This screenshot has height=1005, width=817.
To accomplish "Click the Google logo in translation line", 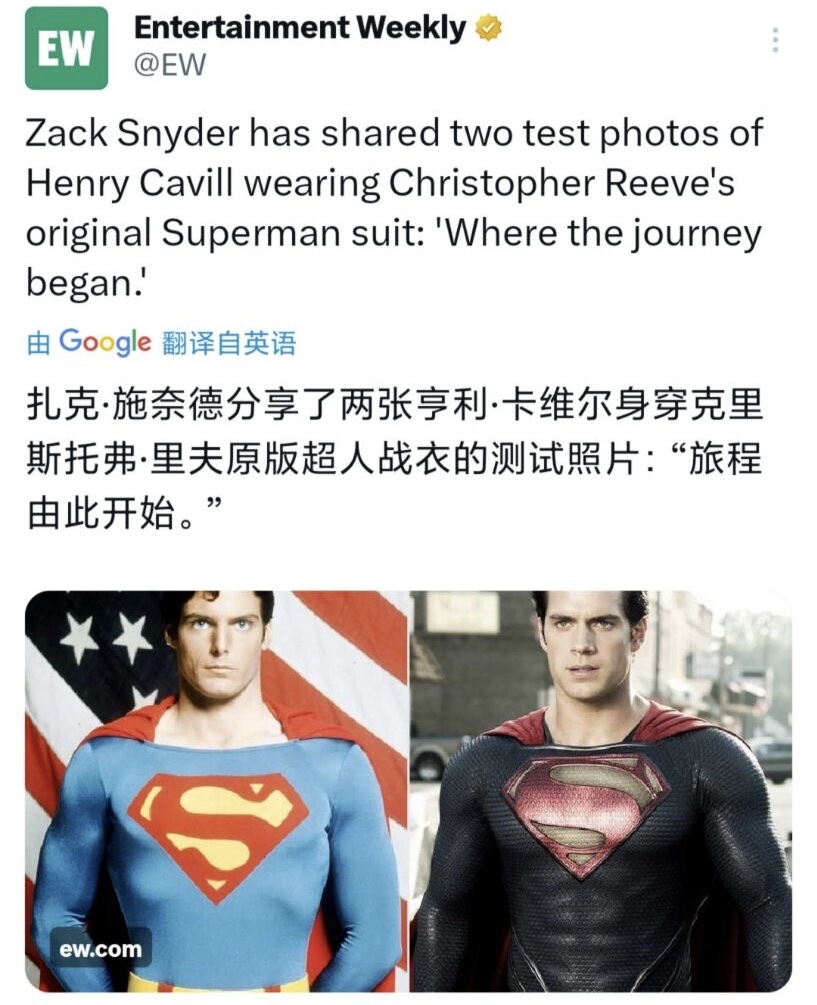I will pos(106,342).
